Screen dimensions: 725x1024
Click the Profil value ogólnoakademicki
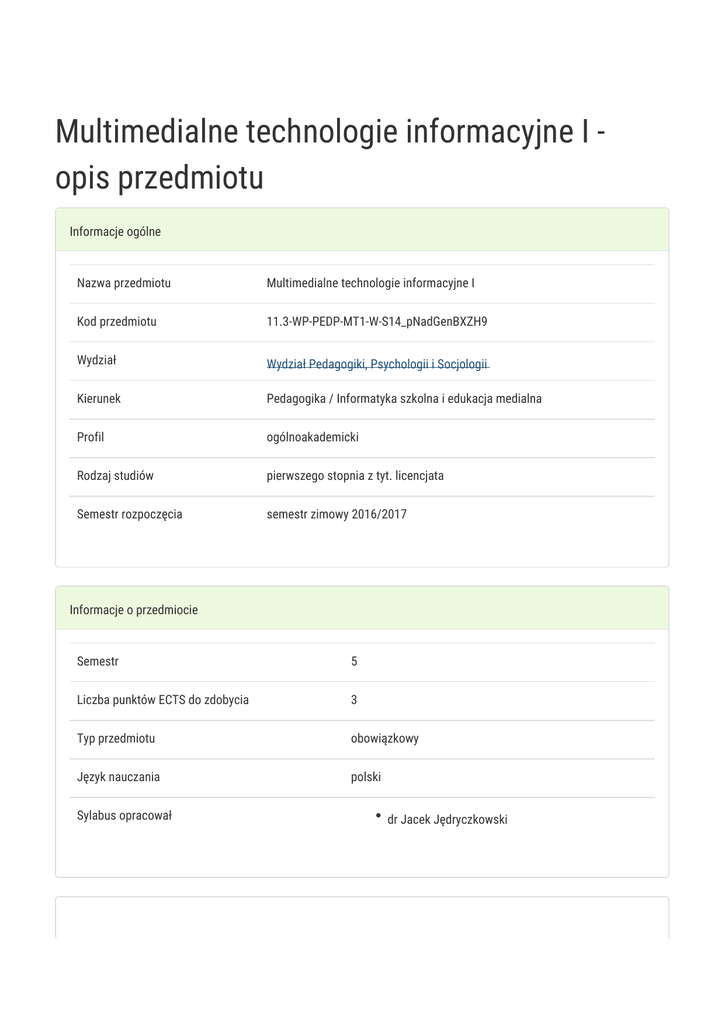[312, 437]
